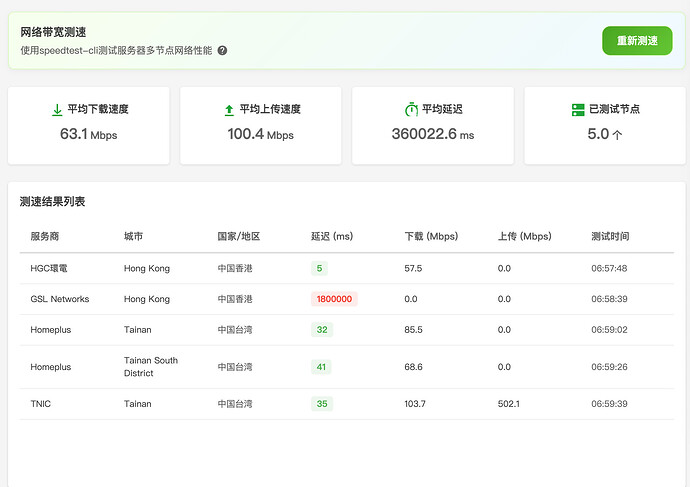Click the 502.1 upload value
Viewport: 690px width, 487px height.
tap(509, 404)
